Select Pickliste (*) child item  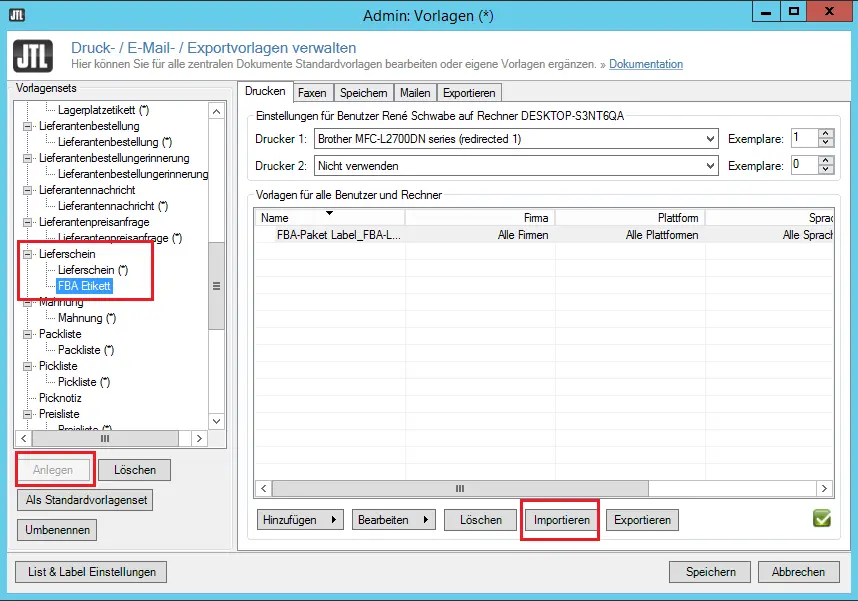click(x=84, y=382)
